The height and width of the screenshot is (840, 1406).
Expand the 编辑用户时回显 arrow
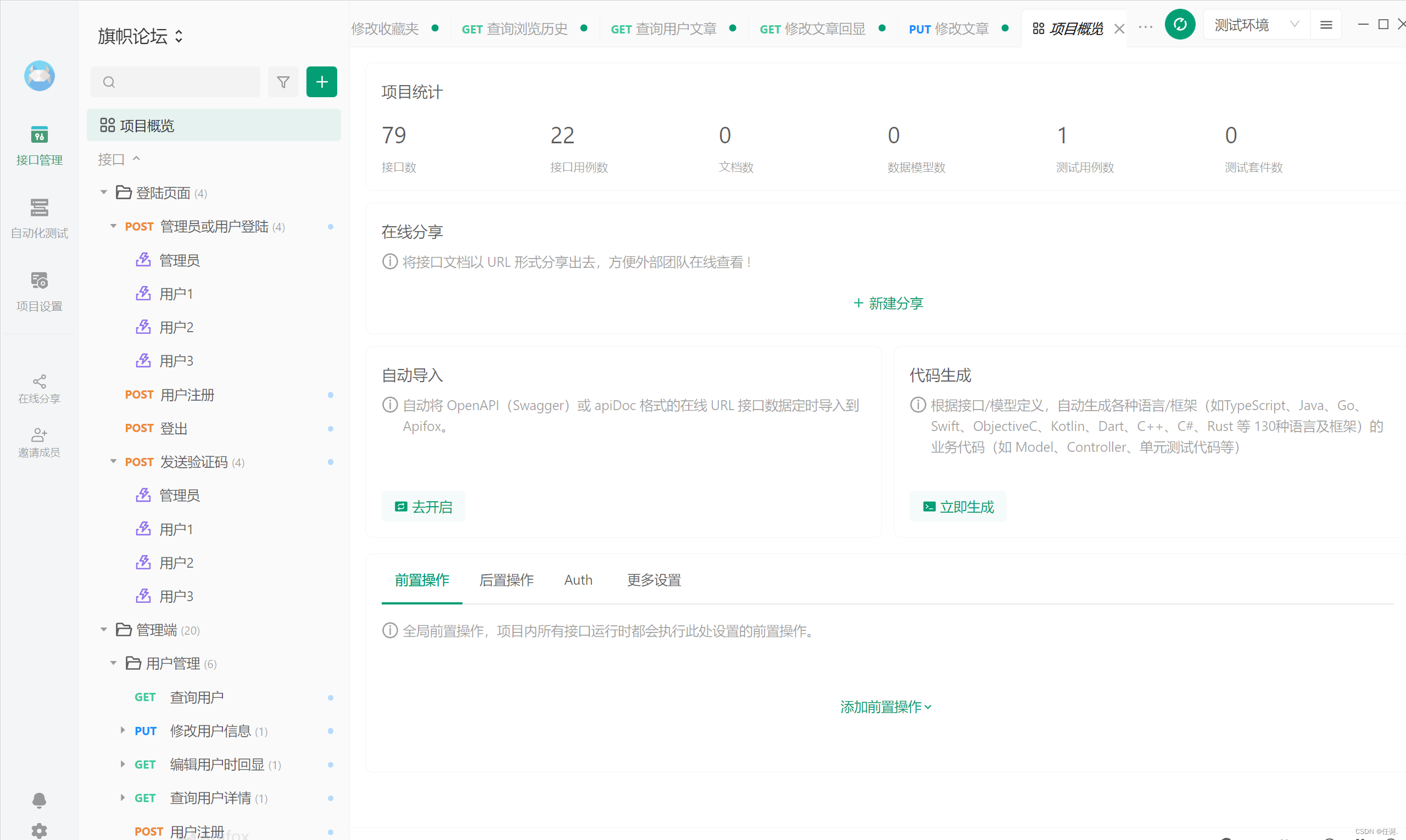click(x=122, y=764)
